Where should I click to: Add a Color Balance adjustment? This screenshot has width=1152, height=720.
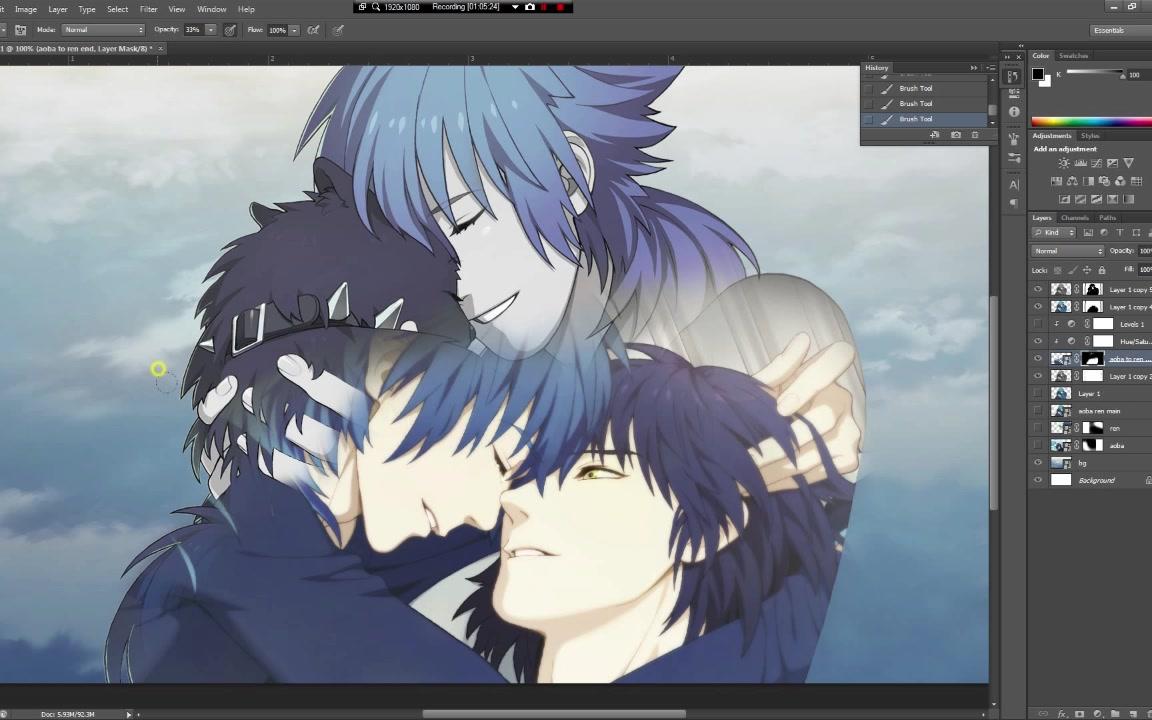(1072, 181)
